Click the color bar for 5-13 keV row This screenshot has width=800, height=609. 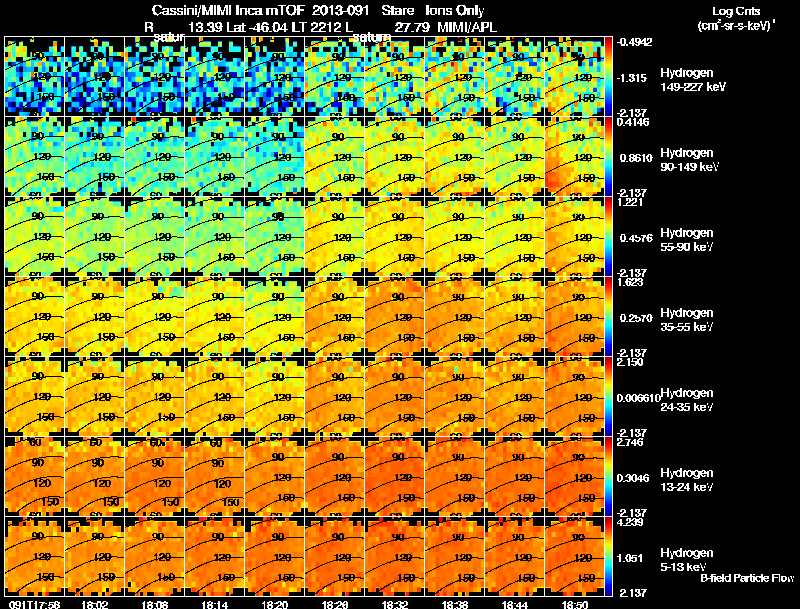609,556
